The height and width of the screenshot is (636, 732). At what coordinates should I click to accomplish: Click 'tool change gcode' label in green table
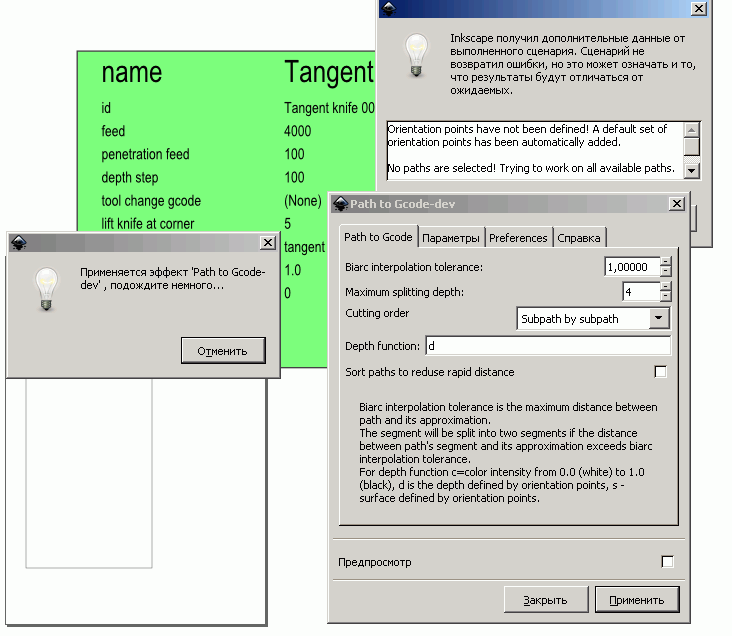[151, 201]
